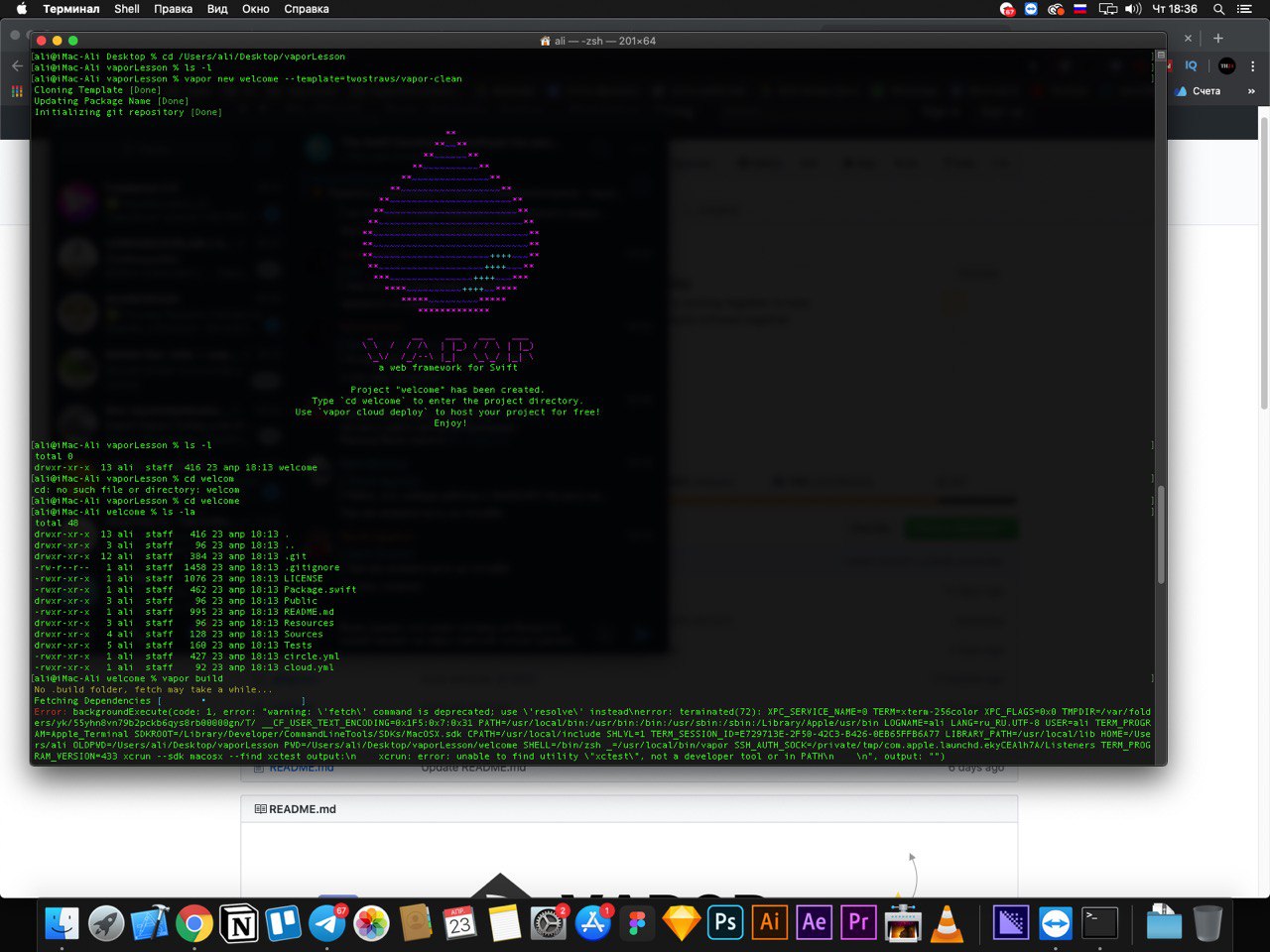Open Chrome three-dot menu
The height and width of the screenshot is (952, 1270).
coord(1252,65)
